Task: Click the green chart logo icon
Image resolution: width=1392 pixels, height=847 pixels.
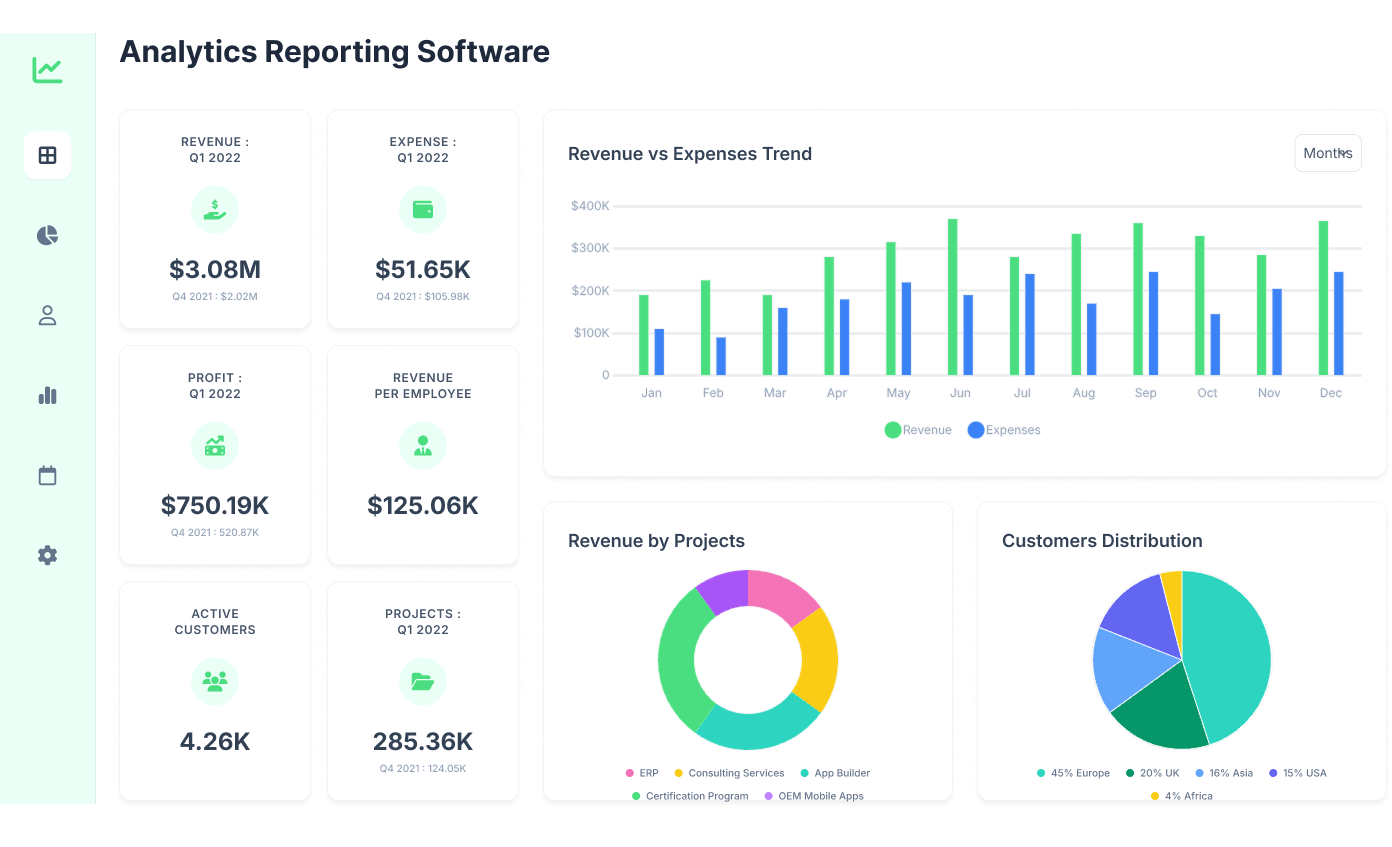Action: point(47,70)
